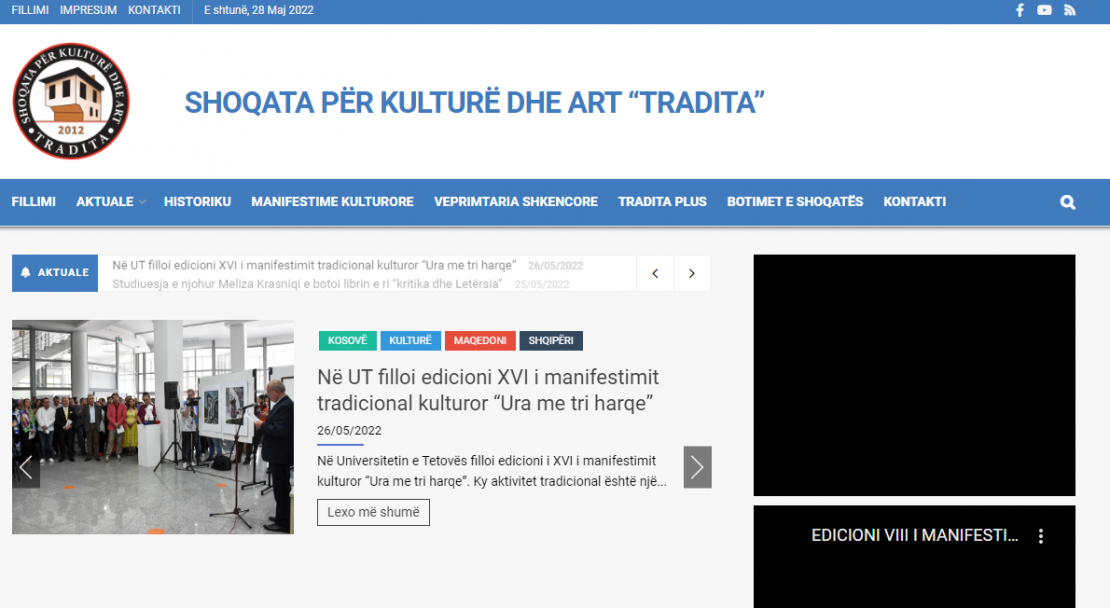Open the search magnifier icon
The width and height of the screenshot is (1110, 608).
(x=1067, y=202)
